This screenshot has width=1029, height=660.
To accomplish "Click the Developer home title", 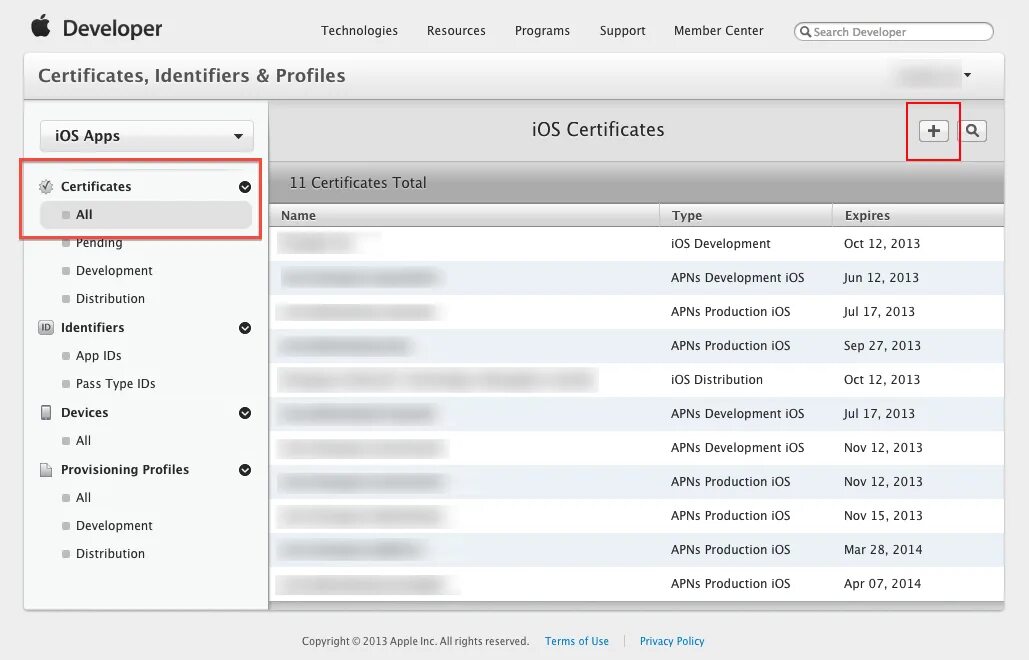I will pos(112,28).
